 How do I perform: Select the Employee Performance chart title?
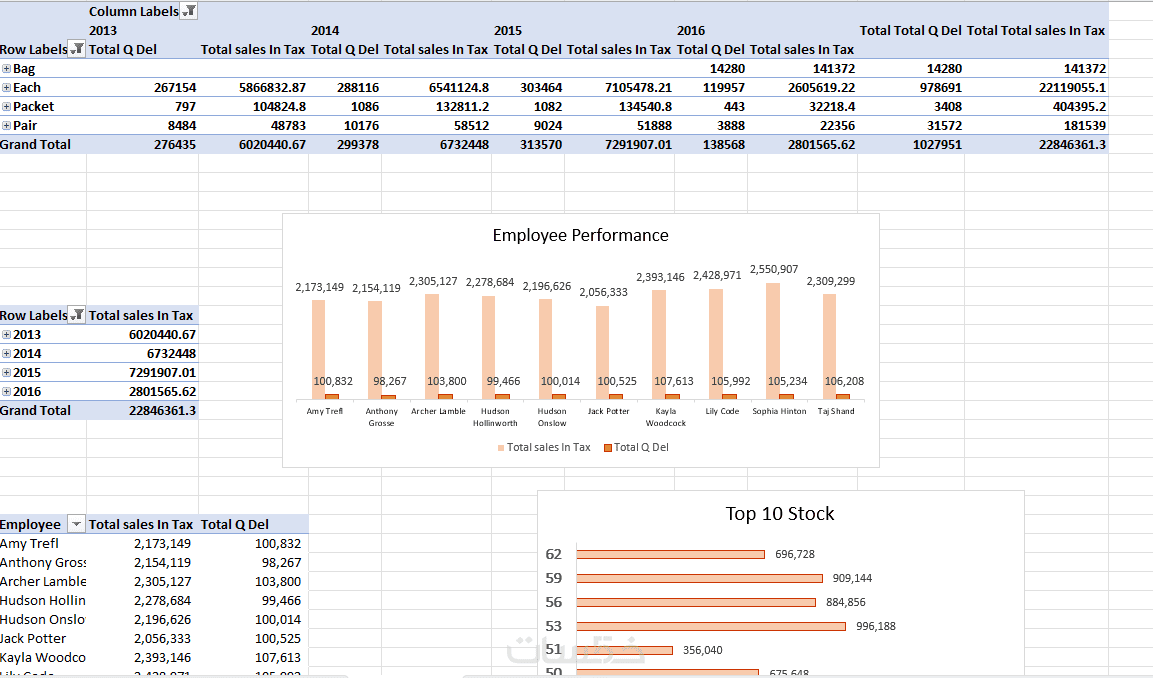click(x=580, y=235)
